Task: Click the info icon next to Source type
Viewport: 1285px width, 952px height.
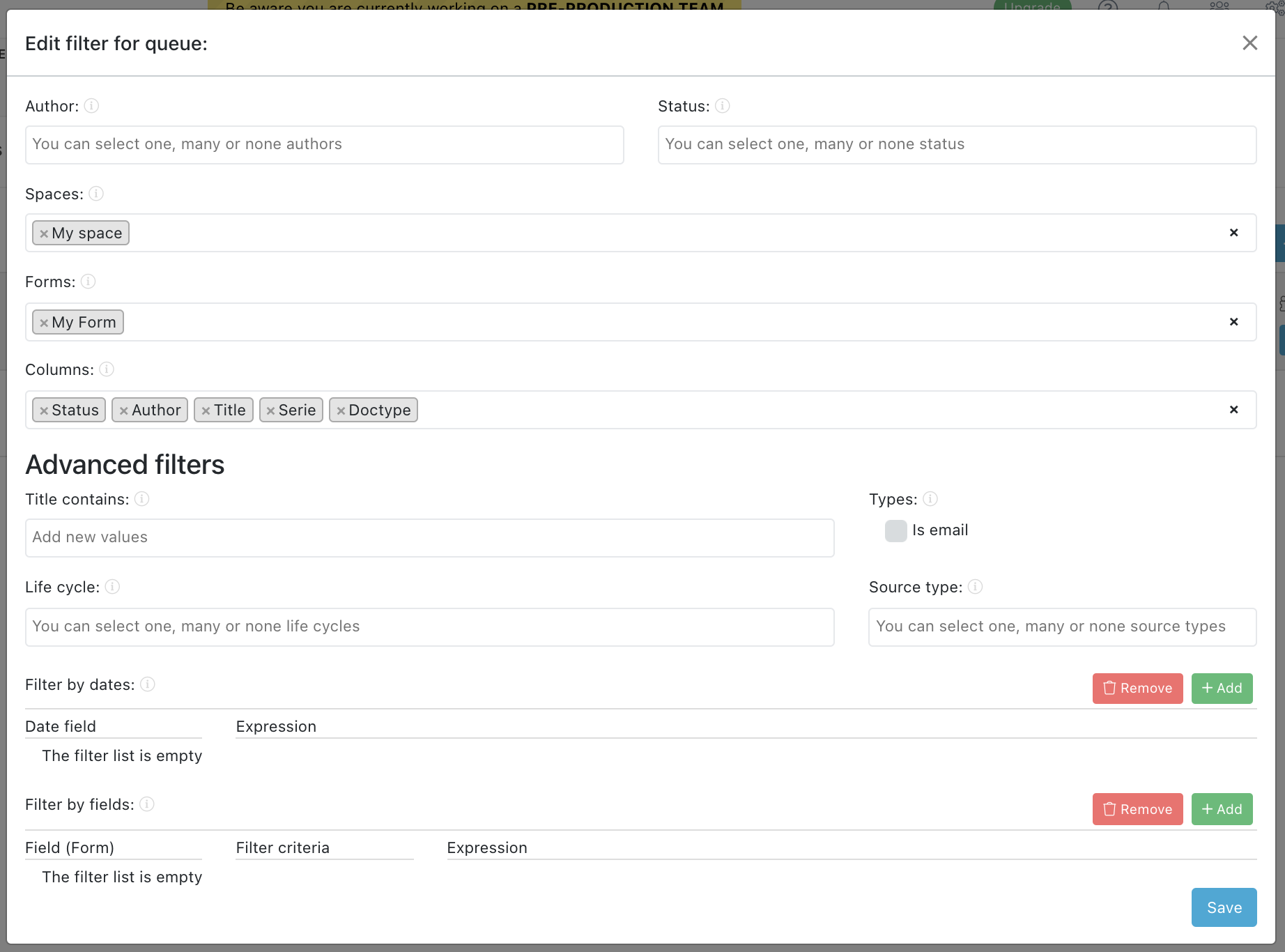Action: pos(976,588)
